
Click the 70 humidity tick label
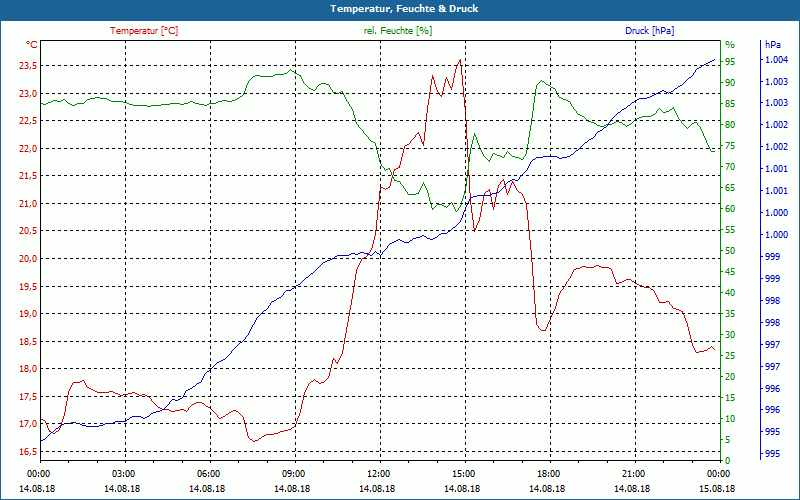730,167
